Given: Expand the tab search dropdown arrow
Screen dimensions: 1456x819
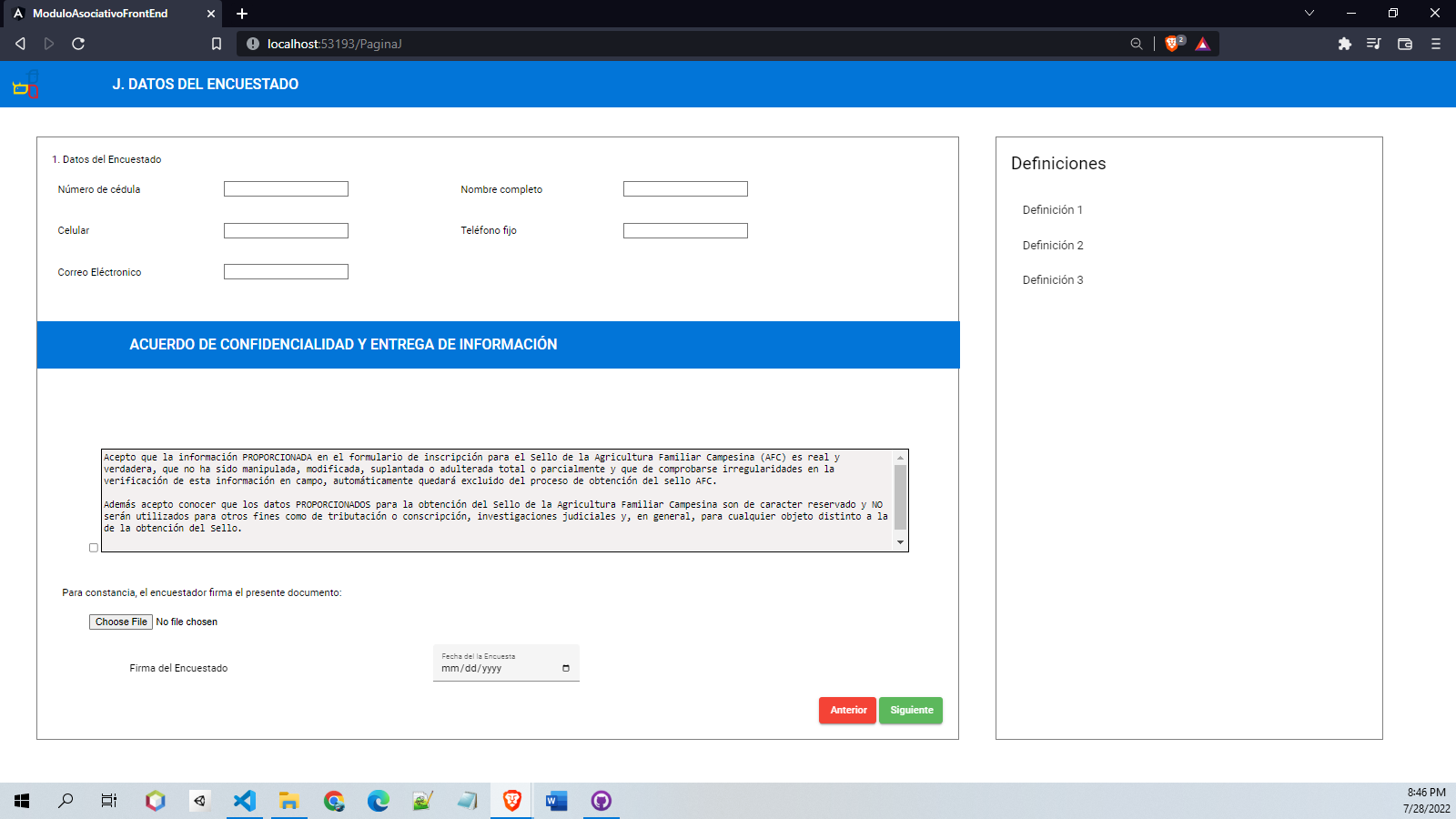Looking at the screenshot, I should point(1309,13).
